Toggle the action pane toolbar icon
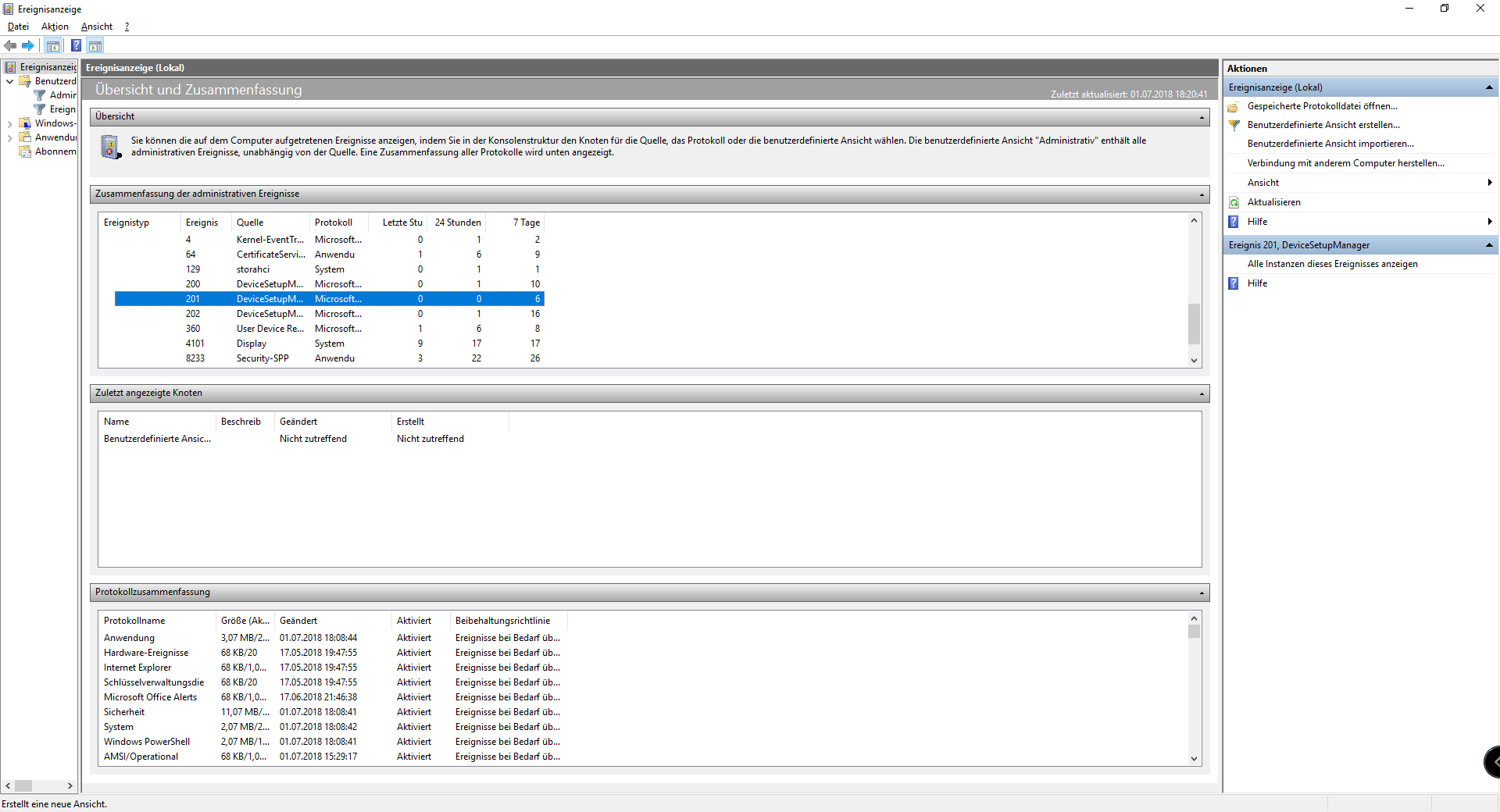 95,45
